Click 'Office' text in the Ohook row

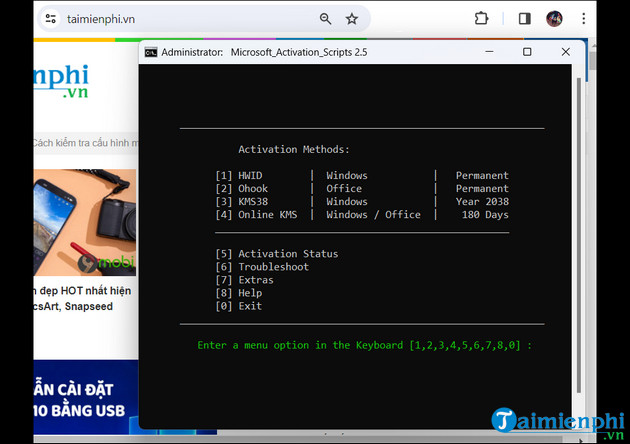click(x=344, y=188)
